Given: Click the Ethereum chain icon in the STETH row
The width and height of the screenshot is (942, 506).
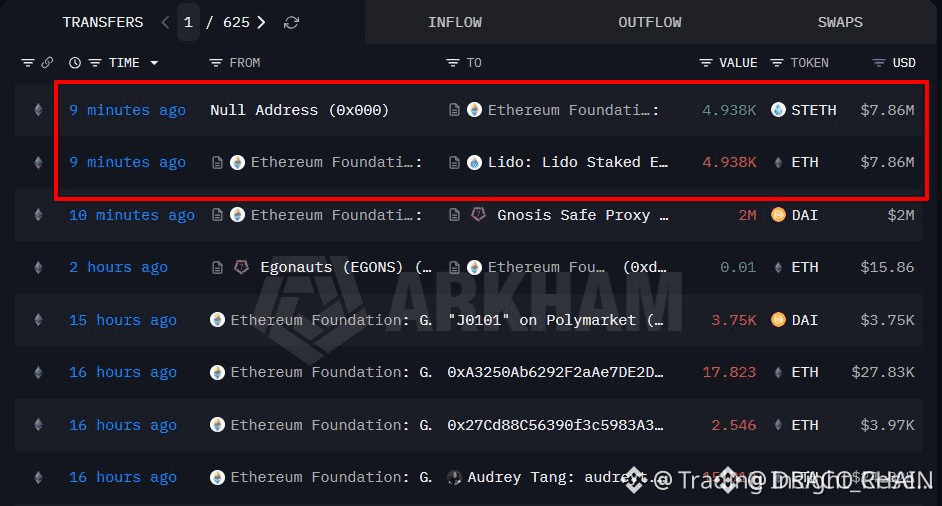Looking at the screenshot, I should 38,110.
